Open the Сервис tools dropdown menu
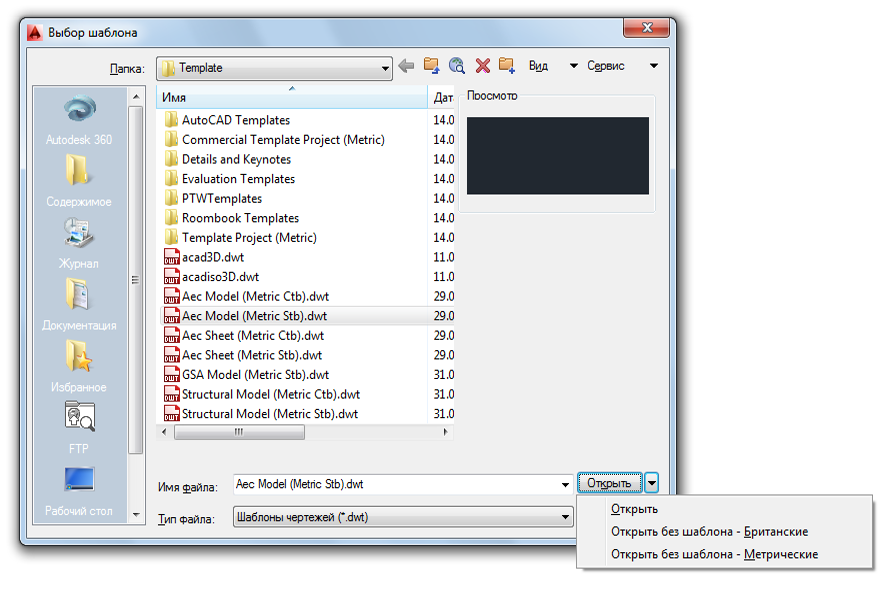The height and width of the screenshot is (591, 894). (623, 66)
